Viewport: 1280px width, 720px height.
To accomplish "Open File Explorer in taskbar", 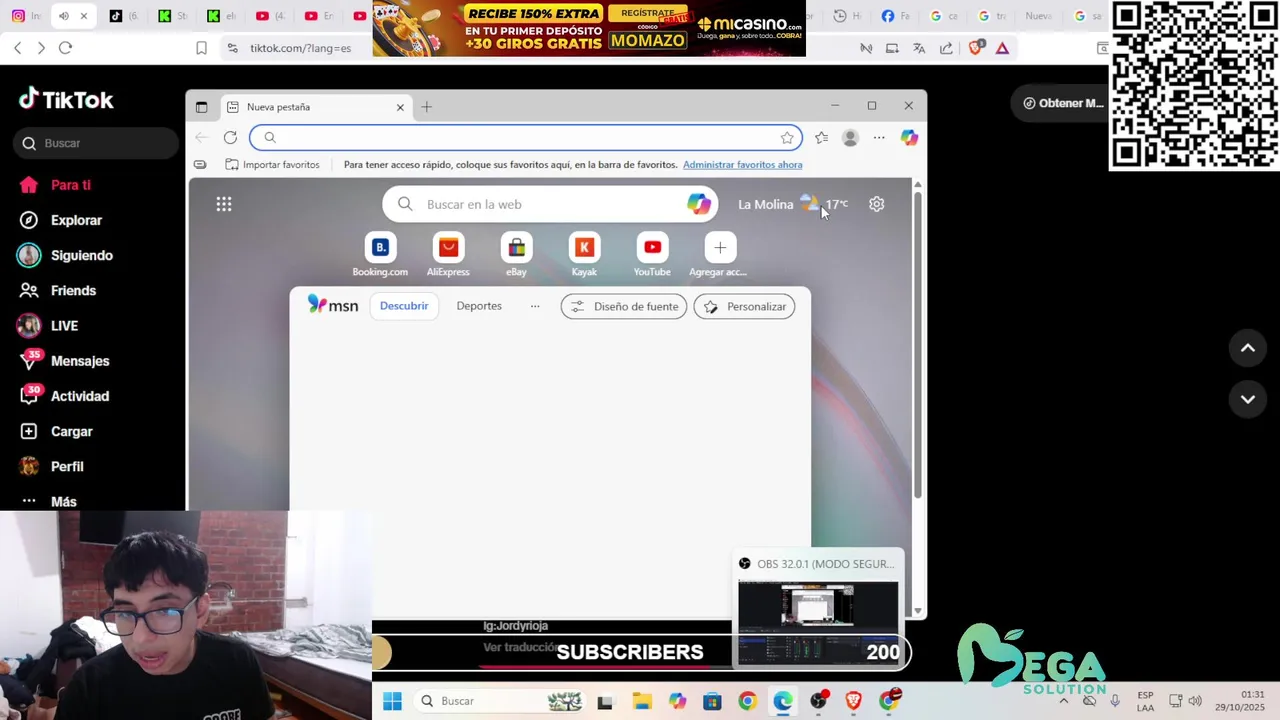I will coord(642,701).
